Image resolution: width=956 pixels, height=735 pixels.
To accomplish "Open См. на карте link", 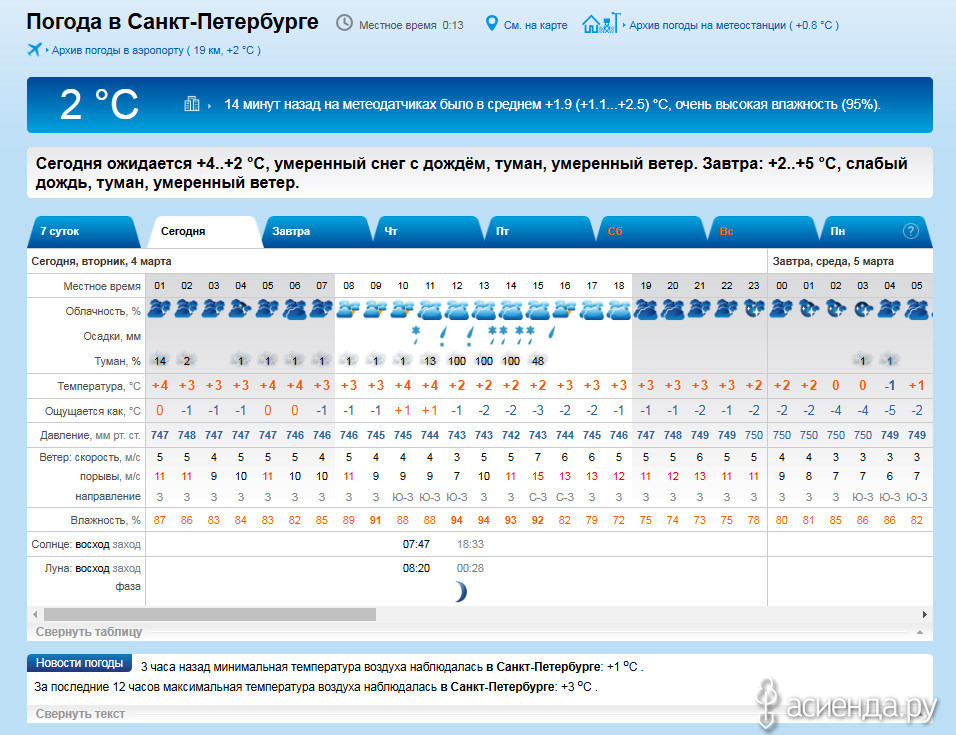I will (535, 25).
